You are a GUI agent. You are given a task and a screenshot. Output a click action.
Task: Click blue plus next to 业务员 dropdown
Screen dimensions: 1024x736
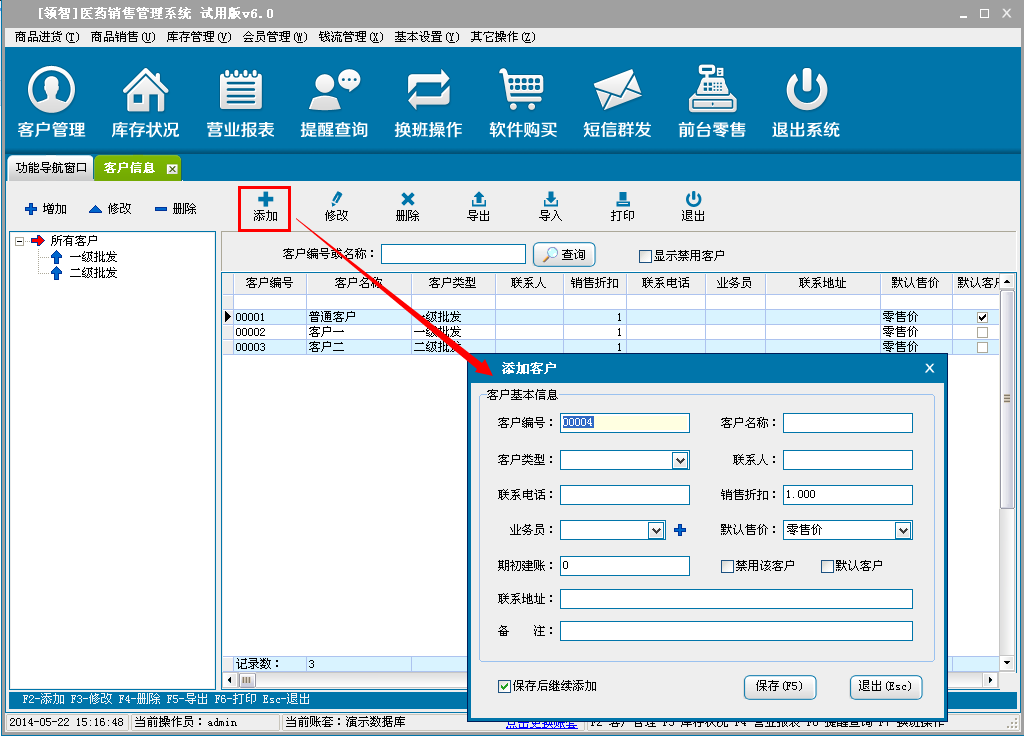(x=680, y=530)
